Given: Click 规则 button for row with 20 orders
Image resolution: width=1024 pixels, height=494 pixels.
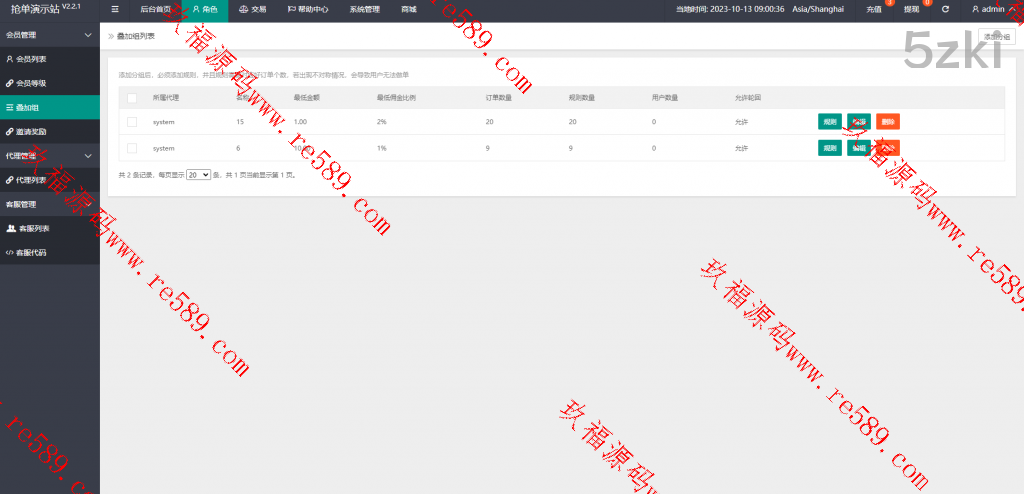Looking at the screenshot, I should click(x=829, y=122).
